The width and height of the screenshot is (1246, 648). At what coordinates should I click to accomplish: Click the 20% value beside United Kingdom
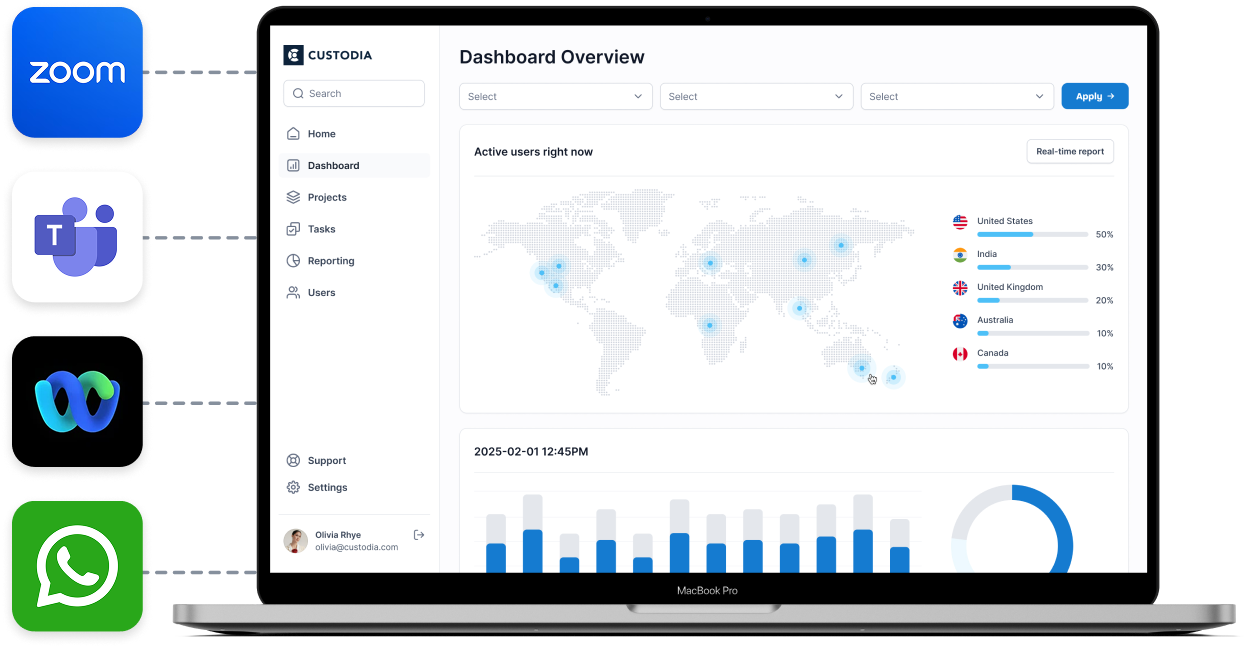[1104, 300]
